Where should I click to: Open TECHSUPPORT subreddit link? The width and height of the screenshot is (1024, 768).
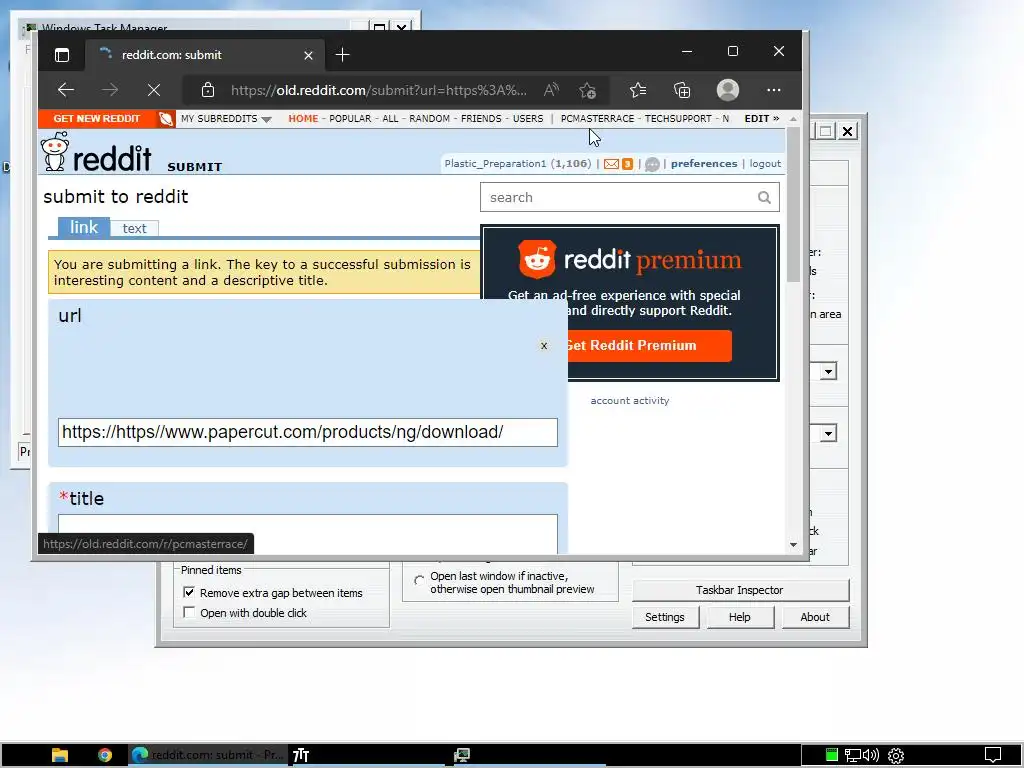(678, 119)
